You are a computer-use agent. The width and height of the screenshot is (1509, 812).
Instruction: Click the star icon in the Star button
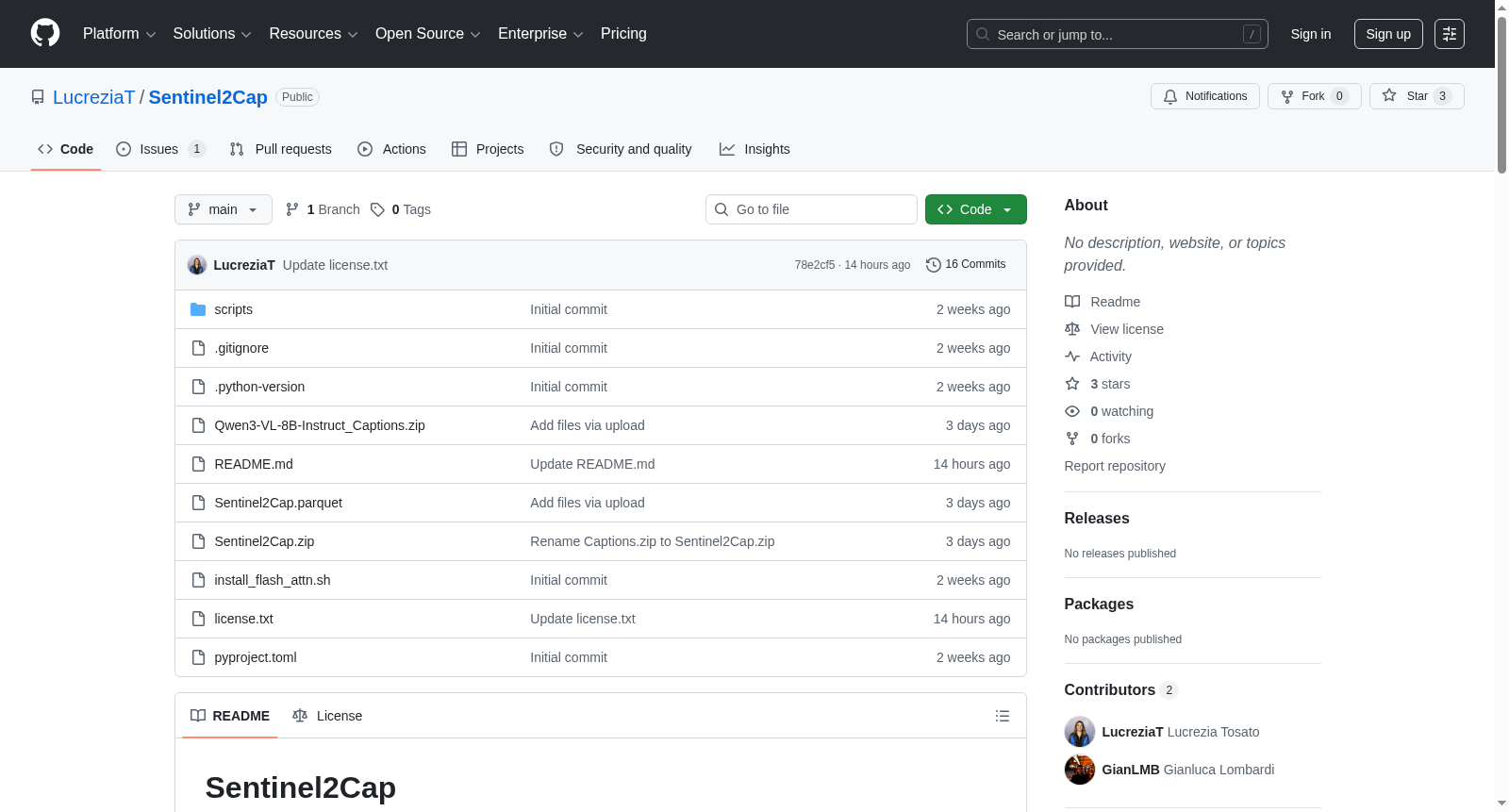click(x=1389, y=95)
